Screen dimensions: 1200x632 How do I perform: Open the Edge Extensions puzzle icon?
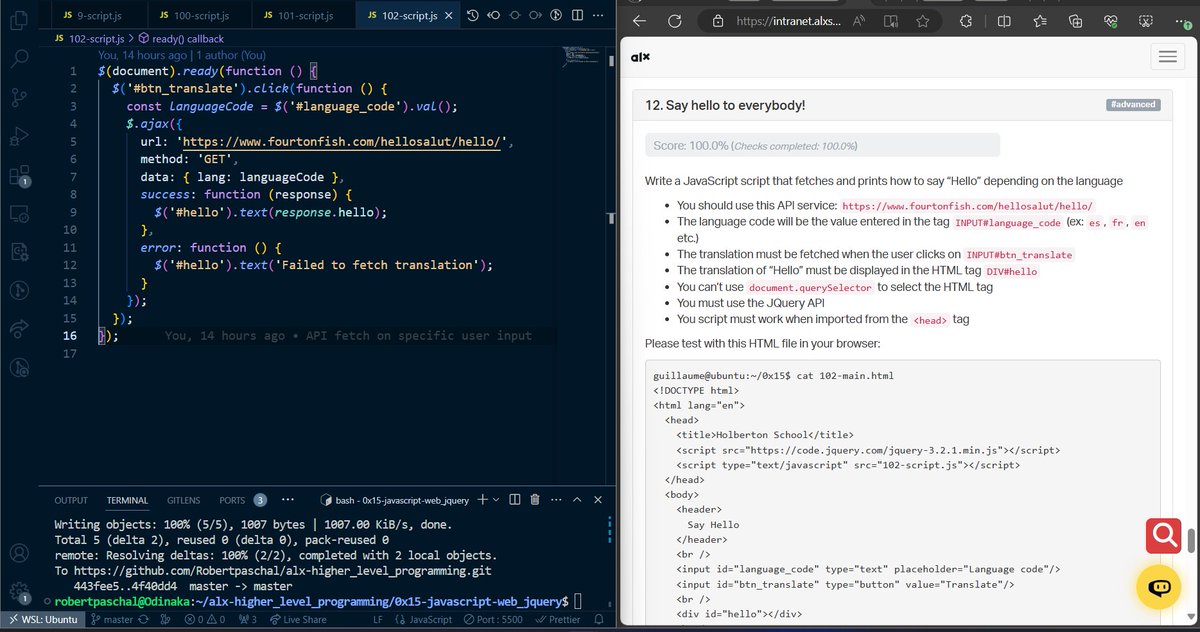tap(966, 21)
